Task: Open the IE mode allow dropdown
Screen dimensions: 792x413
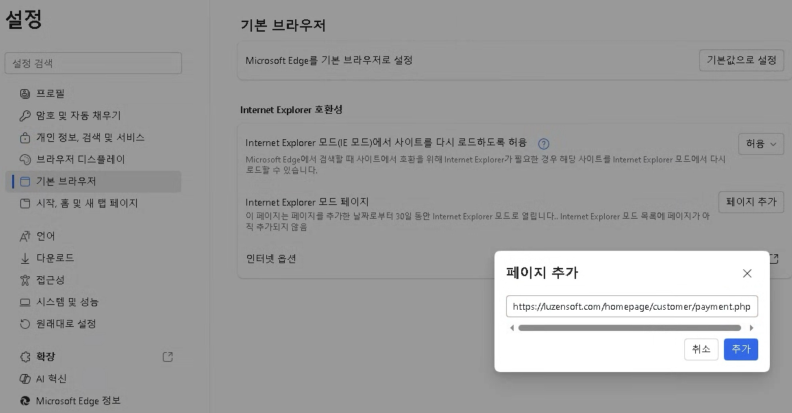Action: coord(760,144)
